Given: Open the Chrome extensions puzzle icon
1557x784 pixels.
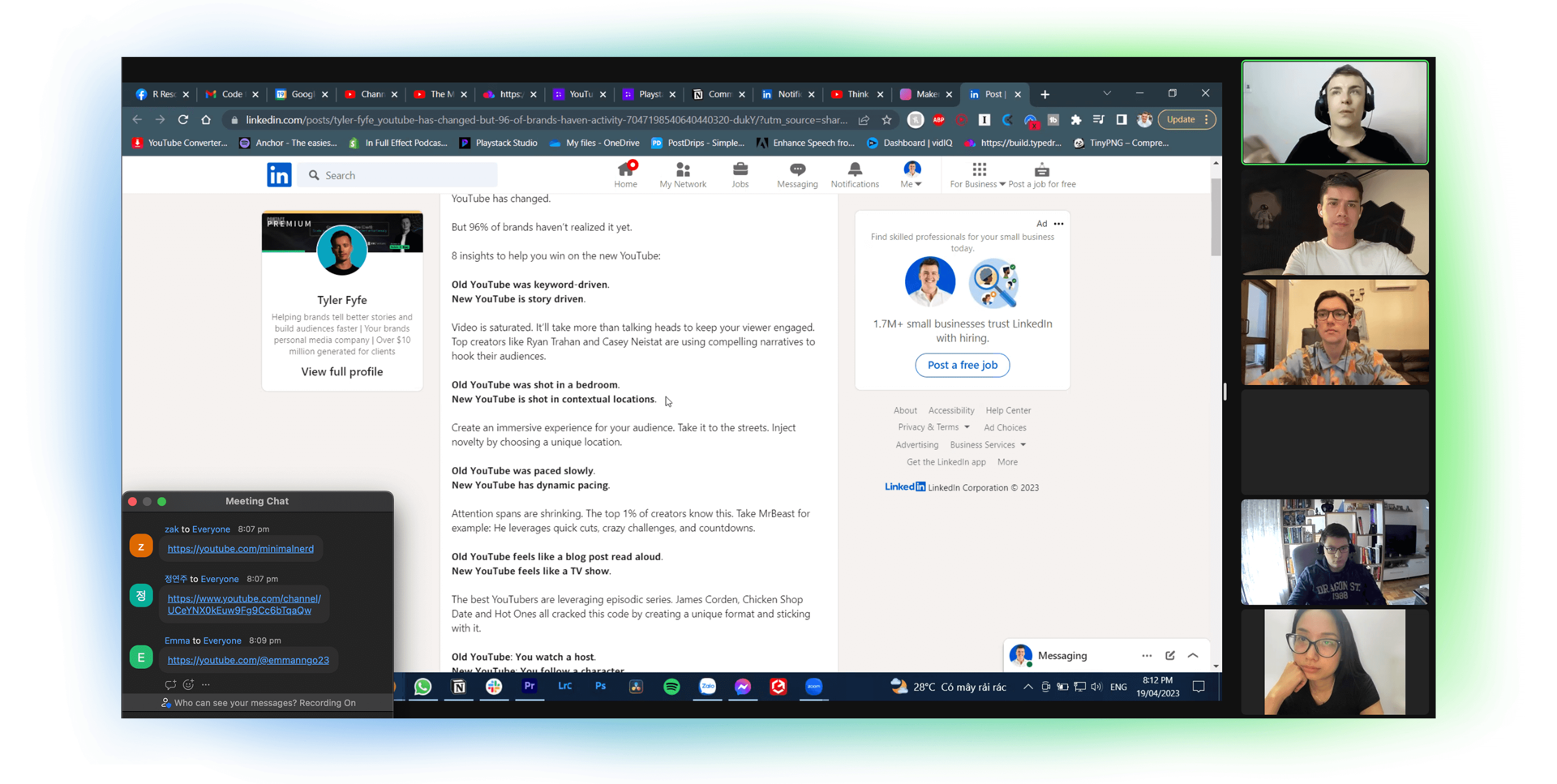Looking at the screenshot, I should click(1076, 120).
